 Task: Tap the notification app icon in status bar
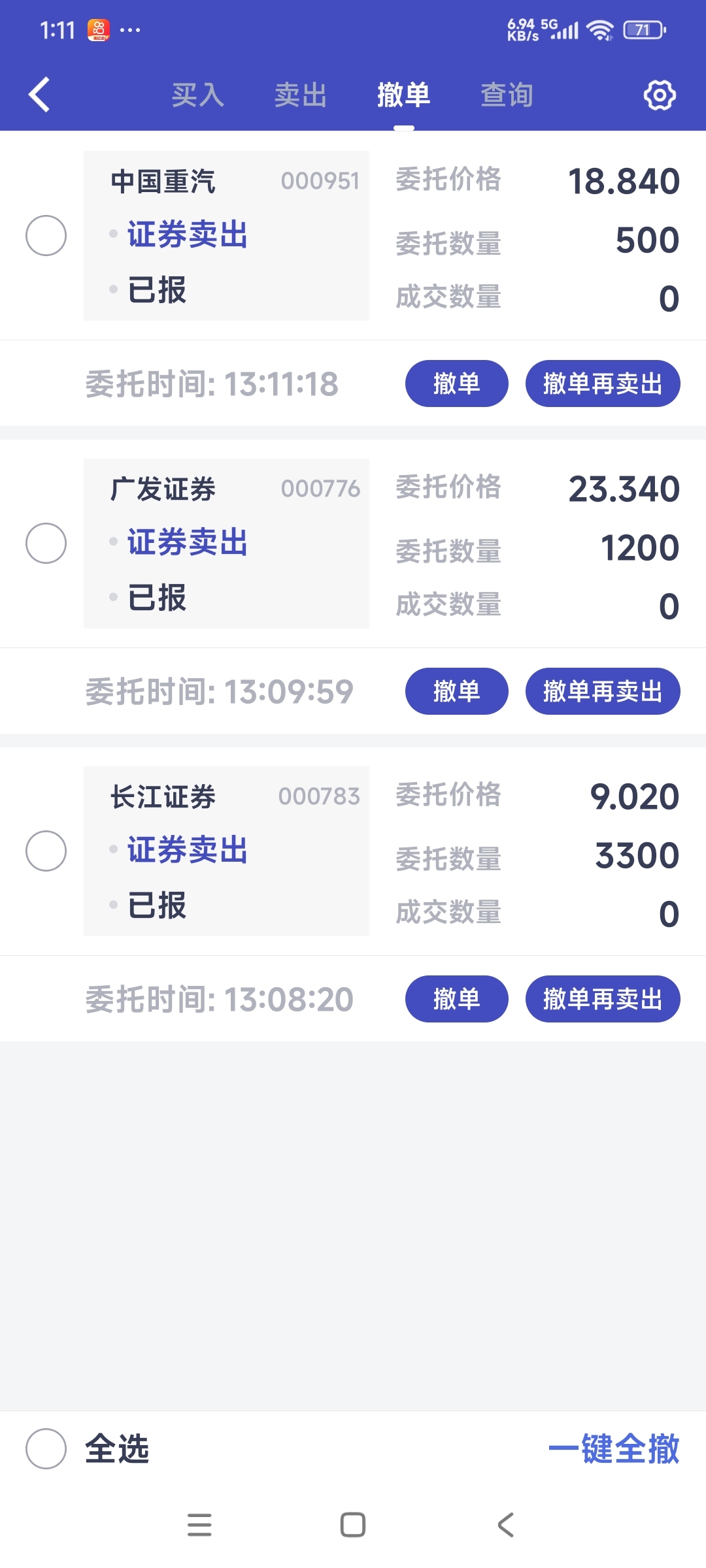click(x=99, y=30)
